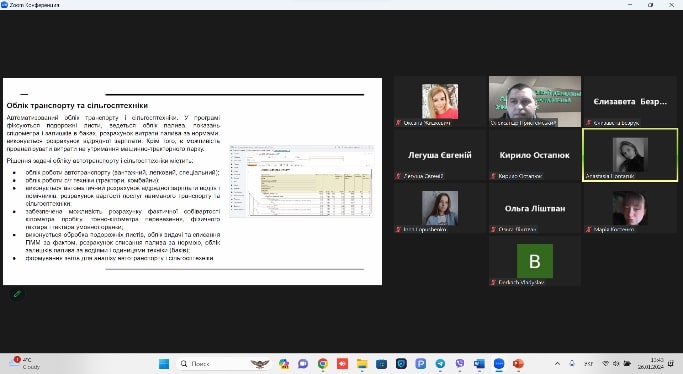This screenshot has width=683, height=374.
Task: Open Google Chrome from the taskbar
Action: pyautogui.click(x=323, y=364)
